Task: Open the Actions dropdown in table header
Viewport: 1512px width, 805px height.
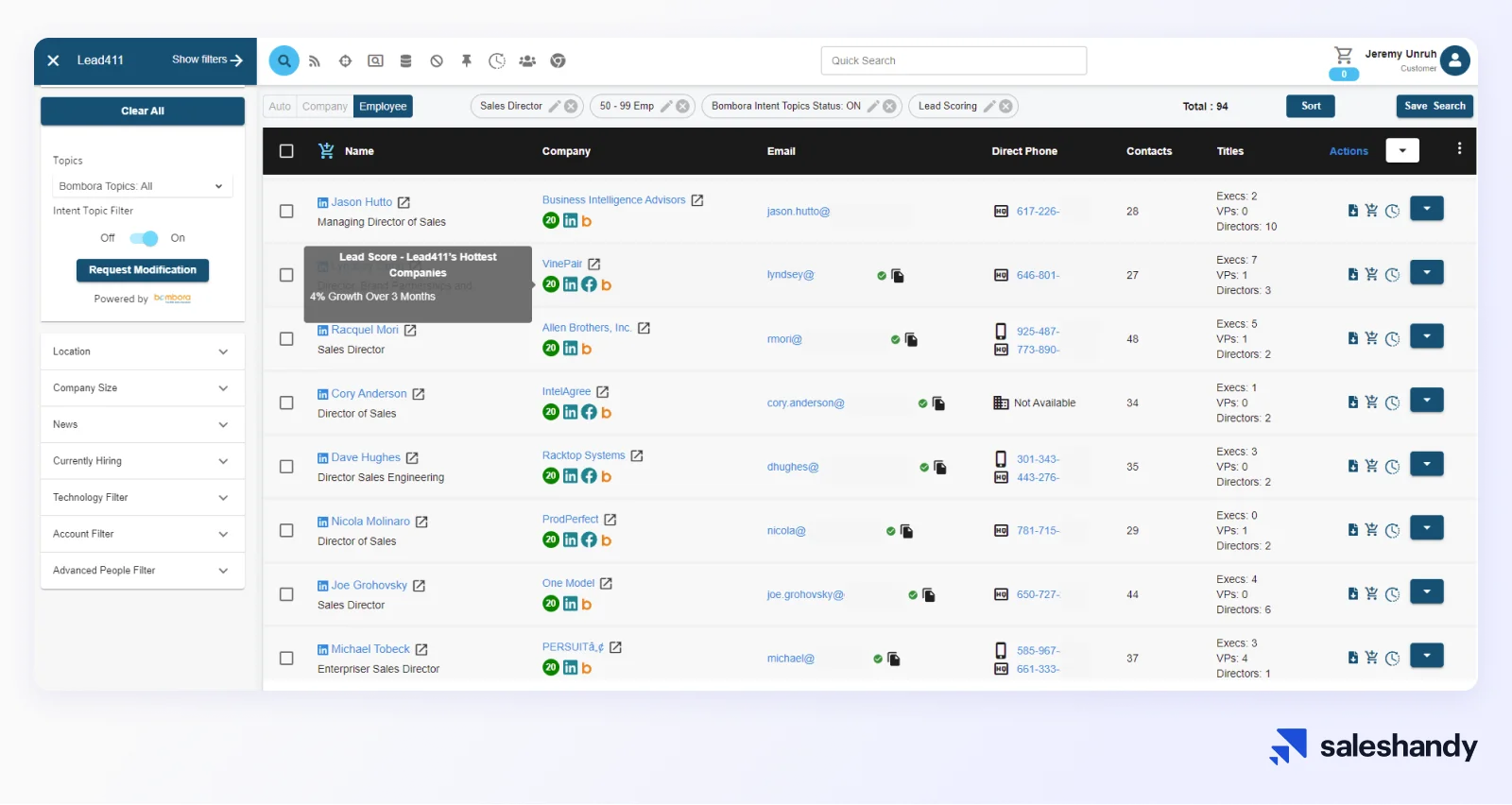Action: 1402,150
